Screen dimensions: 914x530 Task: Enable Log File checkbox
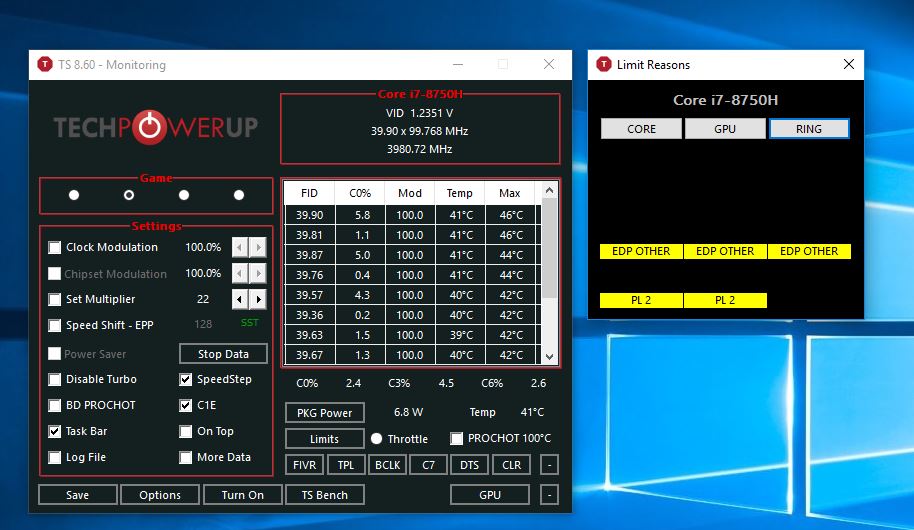[54, 457]
